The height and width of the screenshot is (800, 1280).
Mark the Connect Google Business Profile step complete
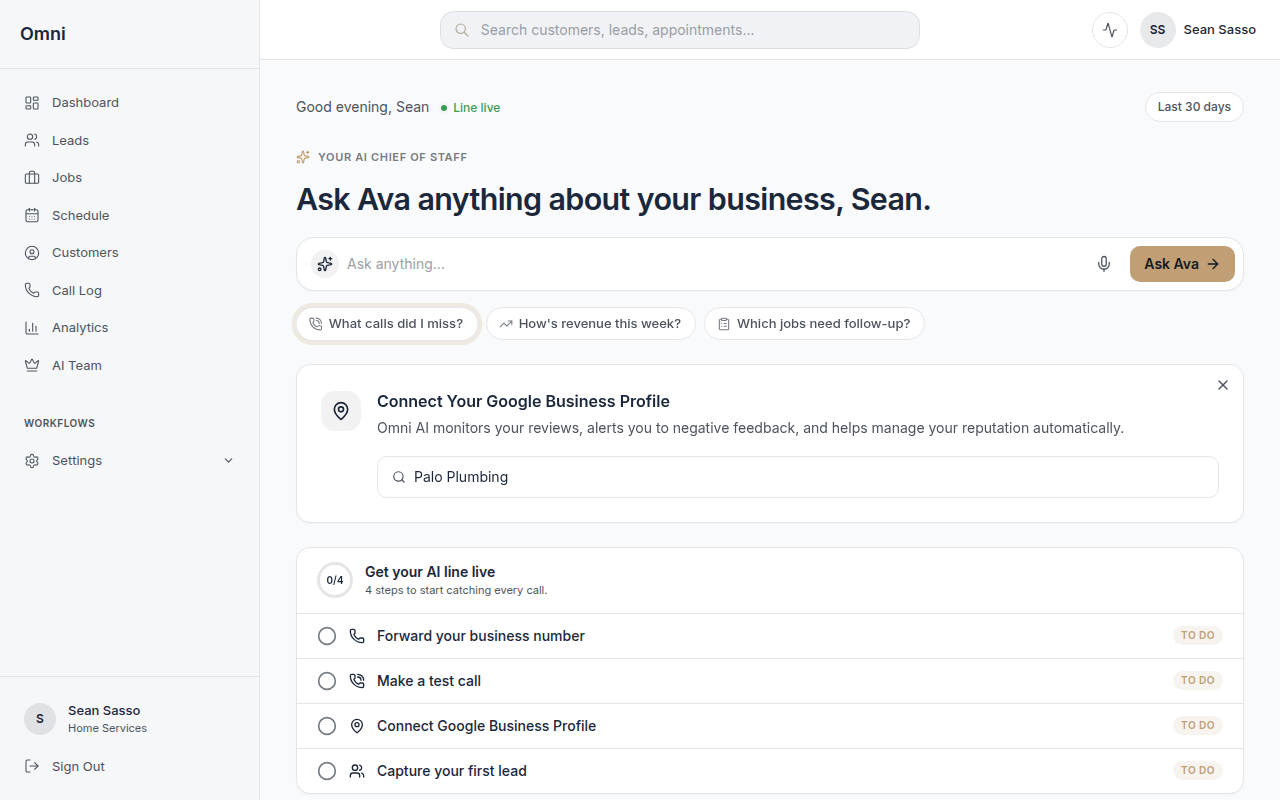pyautogui.click(x=327, y=726)
